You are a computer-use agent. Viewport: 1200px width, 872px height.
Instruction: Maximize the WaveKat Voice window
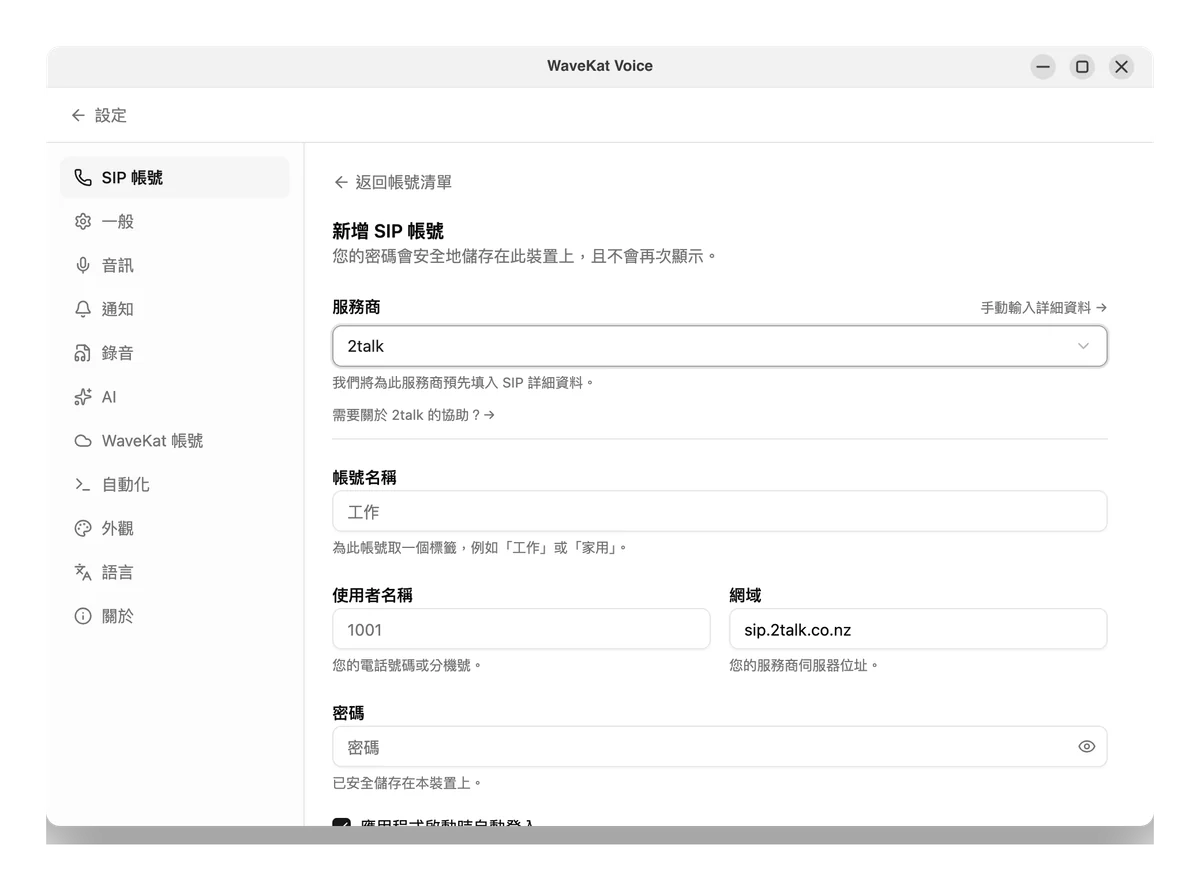1082,67
